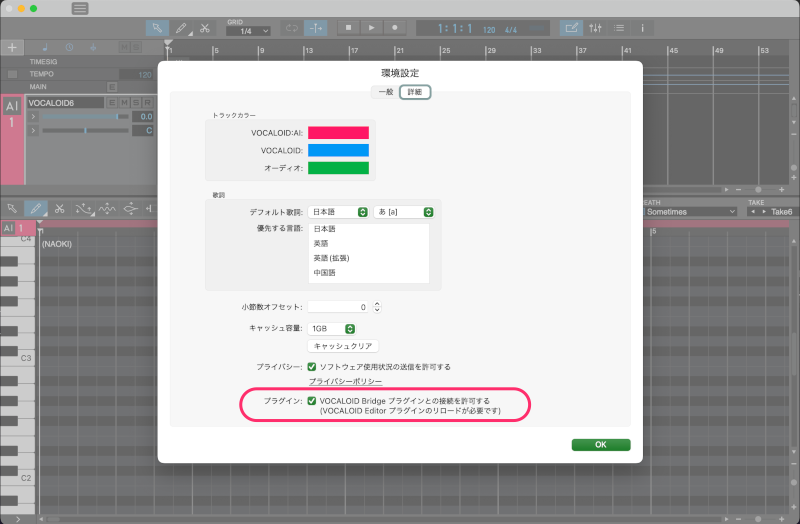Click the hamburger menu icon in title bar
800x524 pixels.
click(80, 9)
